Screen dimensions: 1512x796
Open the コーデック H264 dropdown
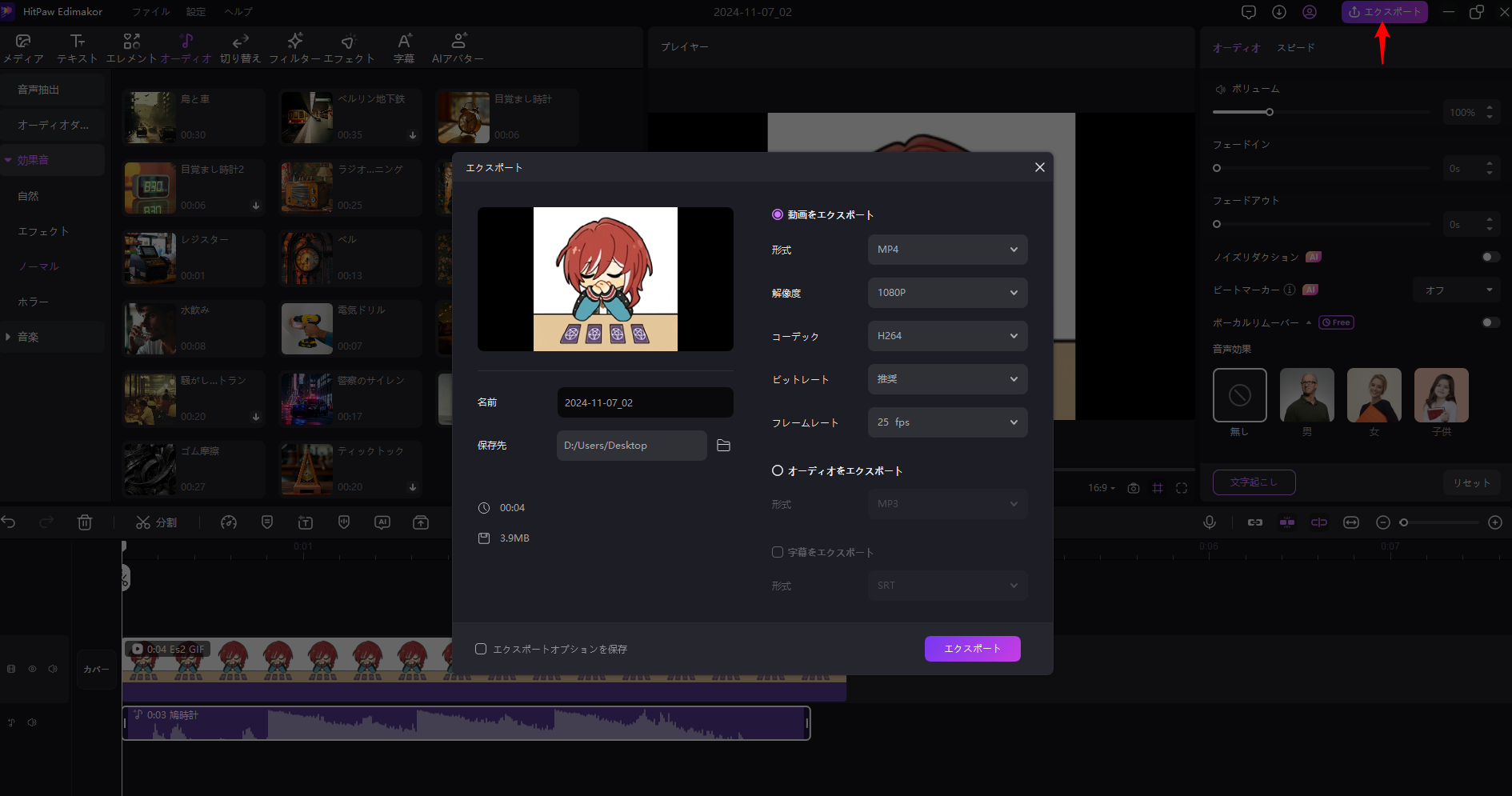[x=947, y=336]
